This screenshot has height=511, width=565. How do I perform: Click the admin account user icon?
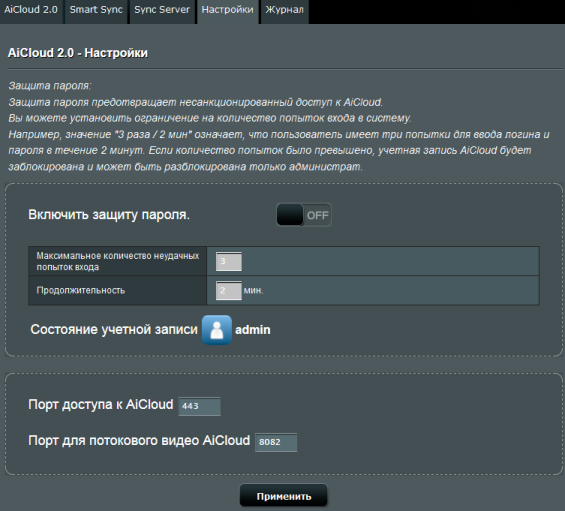click(x=217, y=330)
